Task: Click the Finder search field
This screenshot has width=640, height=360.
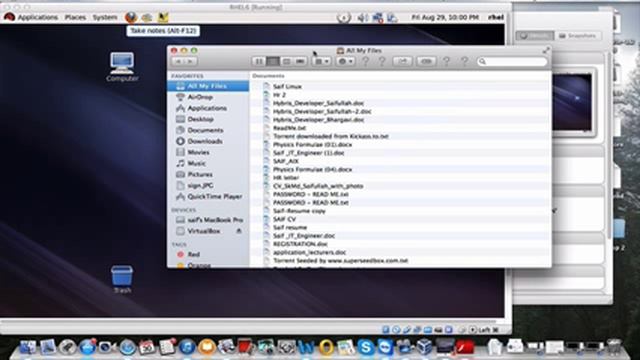Action: tap(512, 61)
